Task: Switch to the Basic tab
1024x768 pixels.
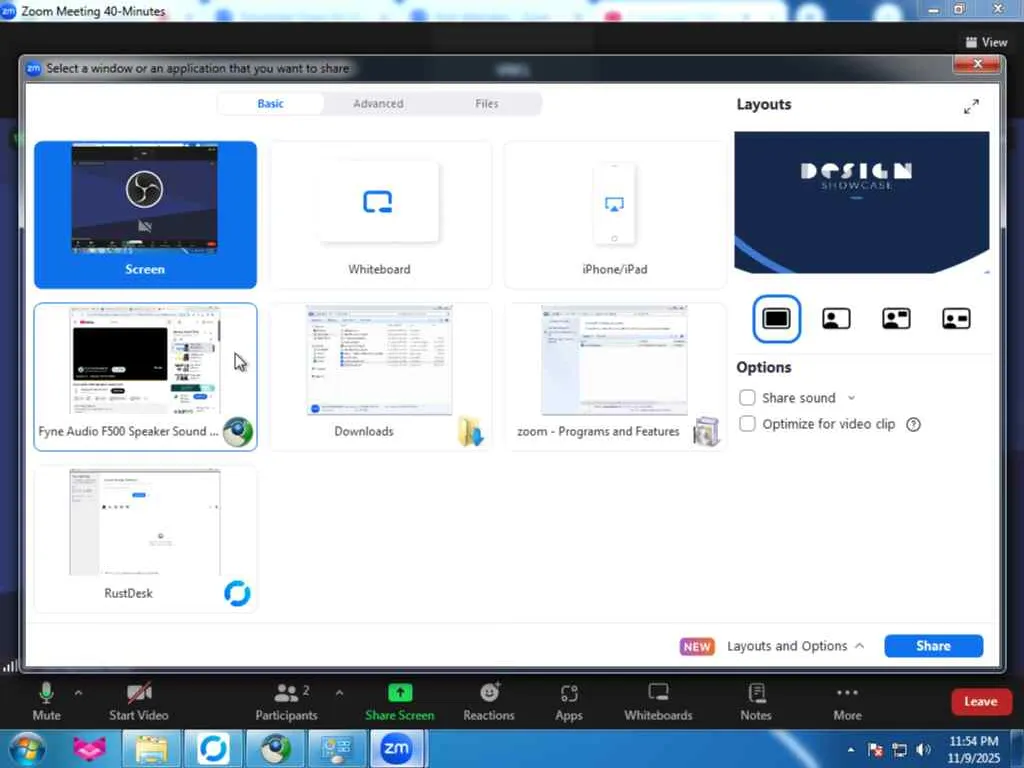Action: click(x=270, y=104)
